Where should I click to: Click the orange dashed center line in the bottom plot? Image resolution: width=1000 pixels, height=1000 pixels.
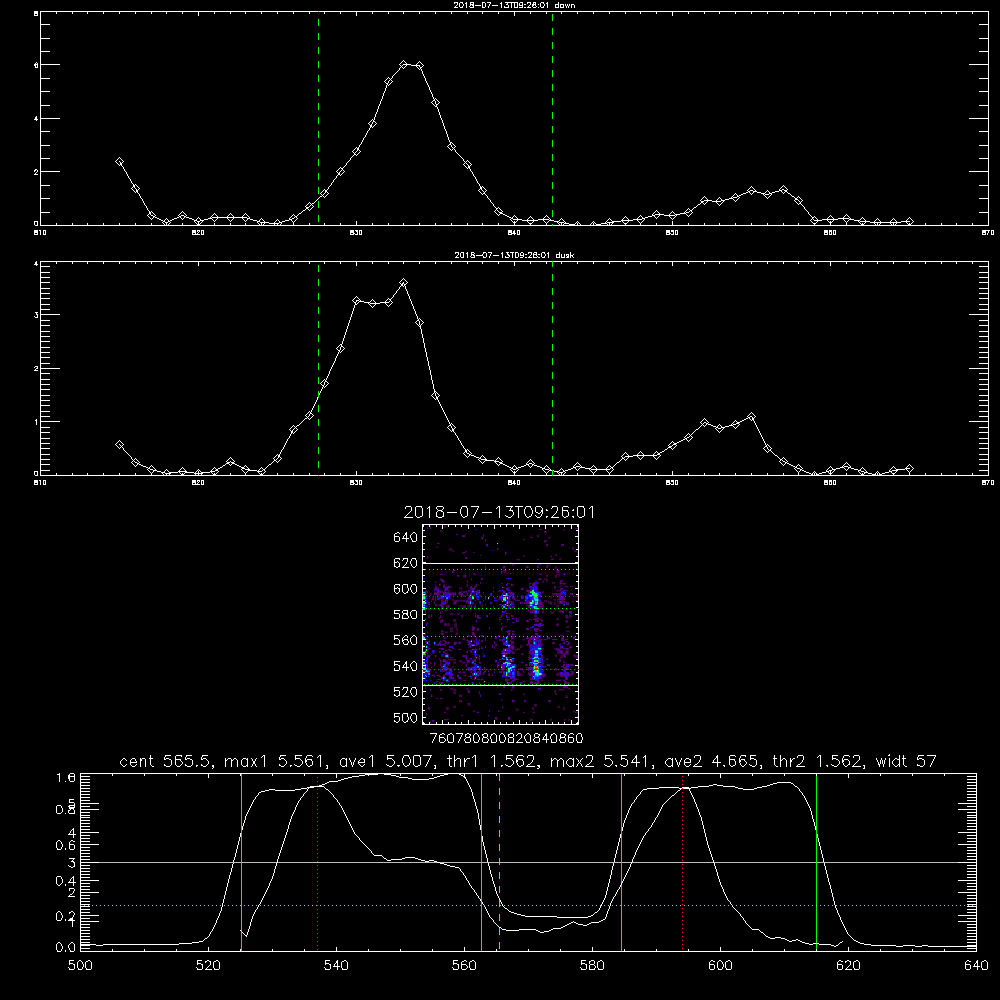click(499, 862)
